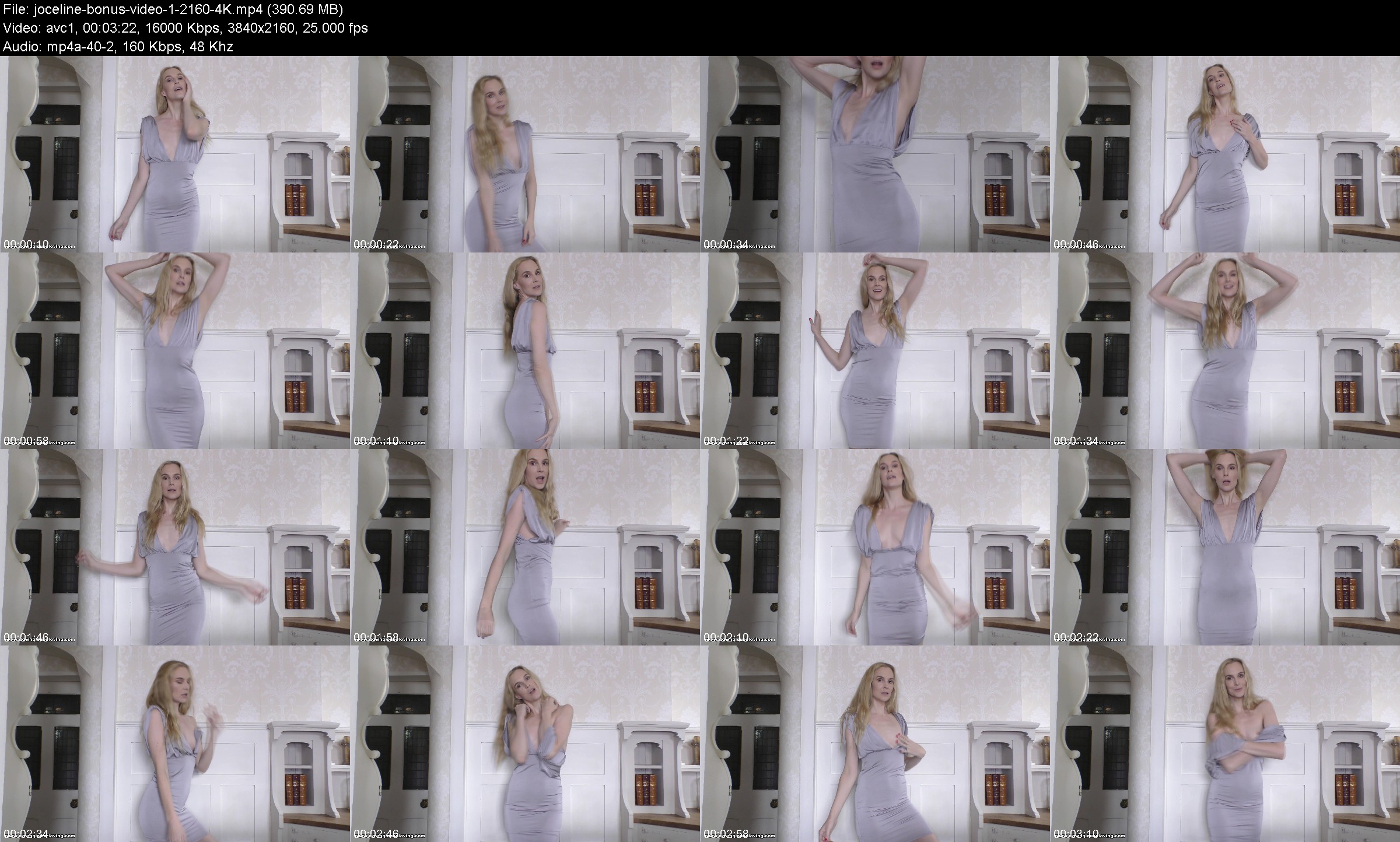Select the thumbnail at 00:00:58
The image size is (1400, 842).
[175, 350]
